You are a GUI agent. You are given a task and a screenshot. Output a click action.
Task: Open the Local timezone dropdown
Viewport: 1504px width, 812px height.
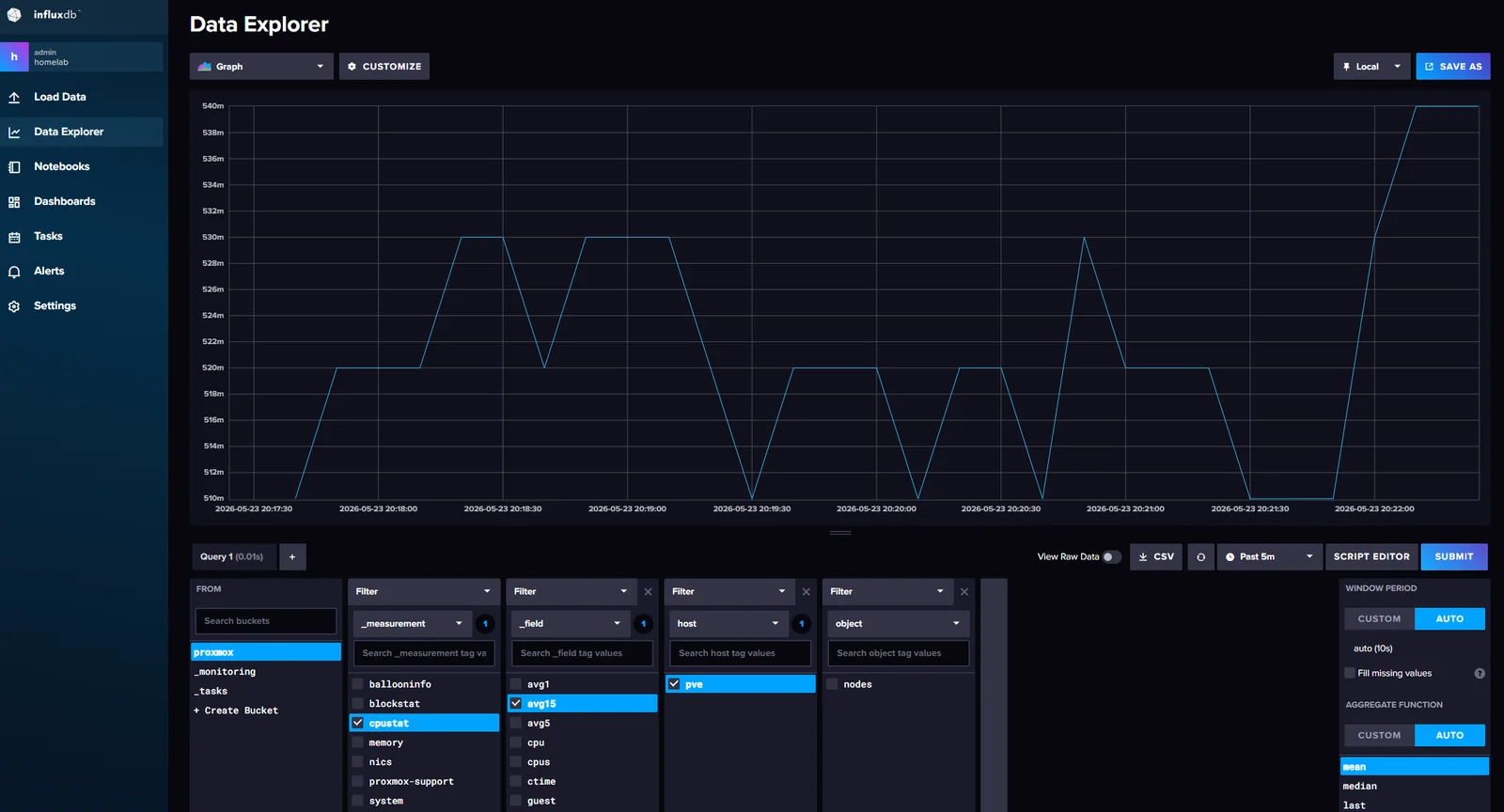pyautogui.click(x=1371, y=66)
